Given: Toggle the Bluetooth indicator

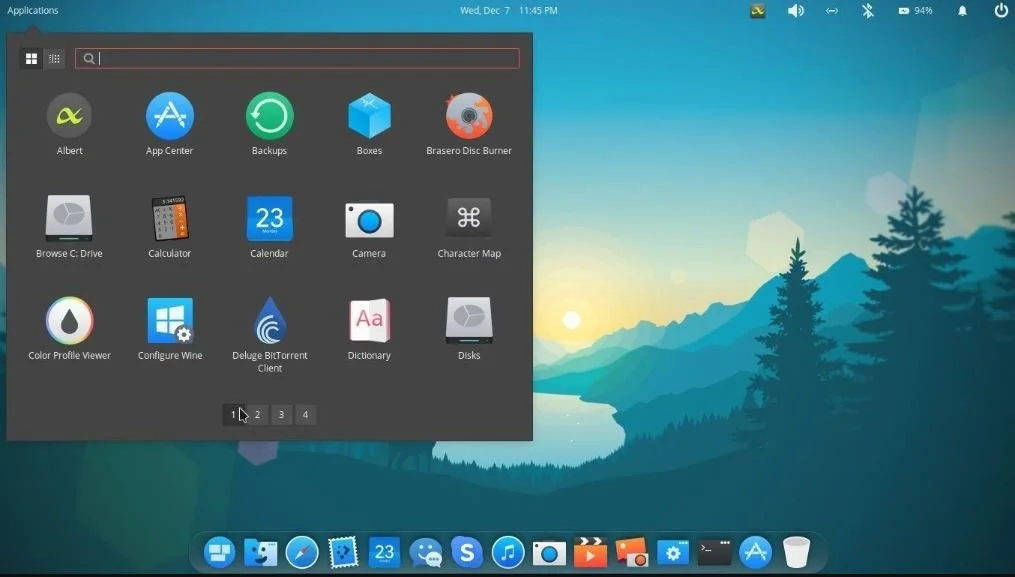Looking at the screenshot, I should pos(867,11).
